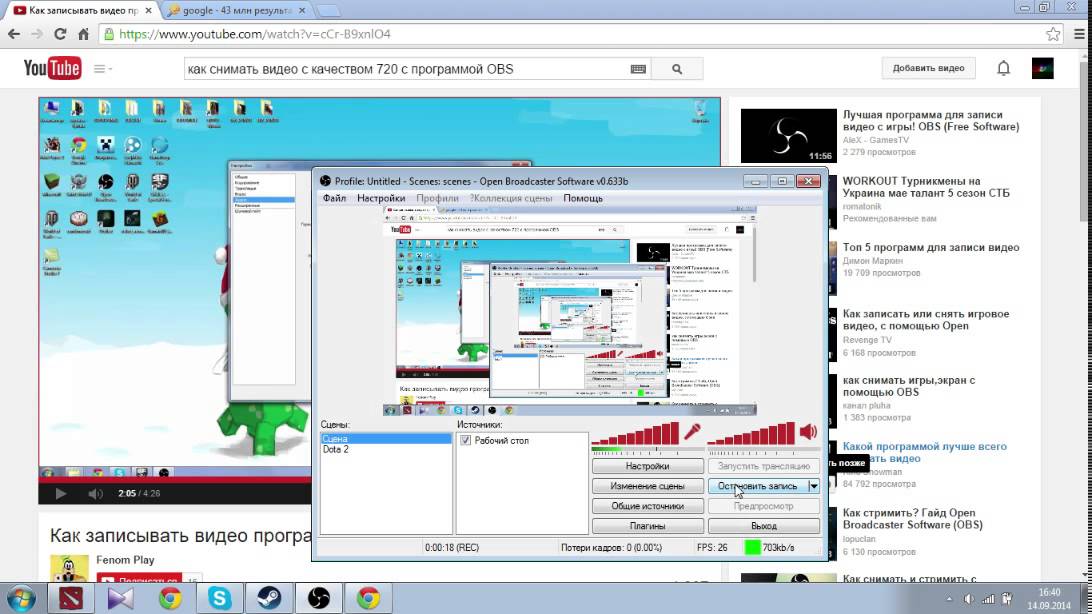Click the system tray volume icon
Image resolution: width=1092 pixels, height=614 pixels.
pos(969,599)
